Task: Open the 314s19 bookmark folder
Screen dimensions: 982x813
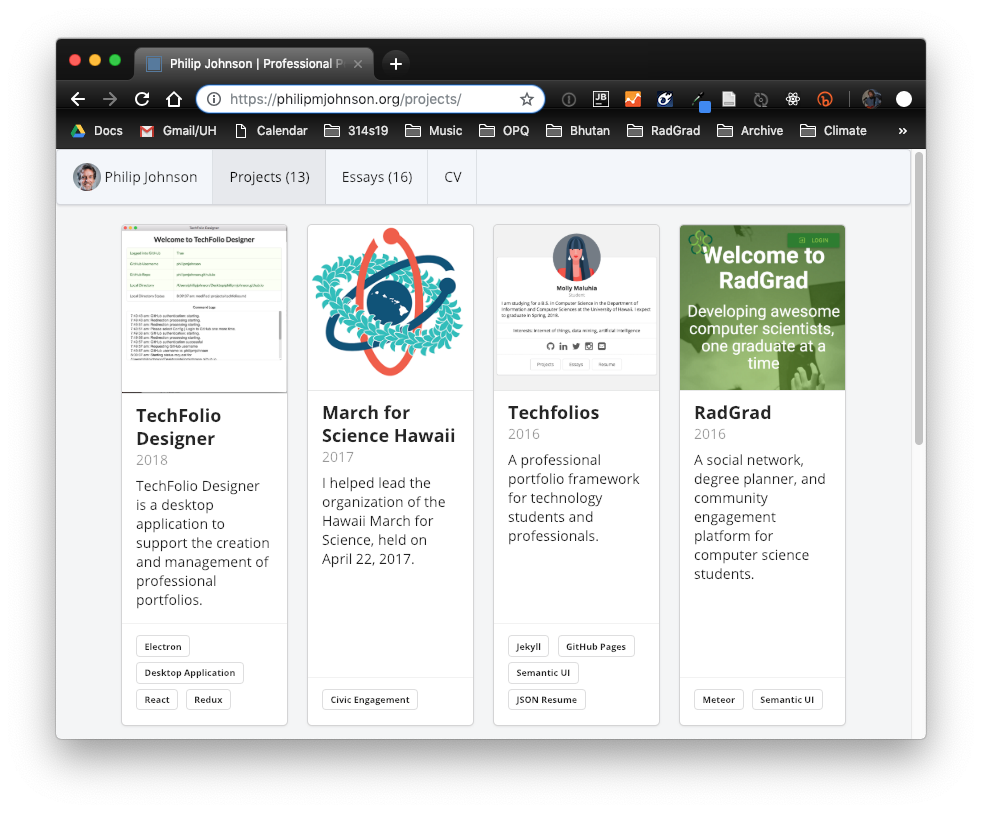Action: pyautogui.click(x=356, y=131)
